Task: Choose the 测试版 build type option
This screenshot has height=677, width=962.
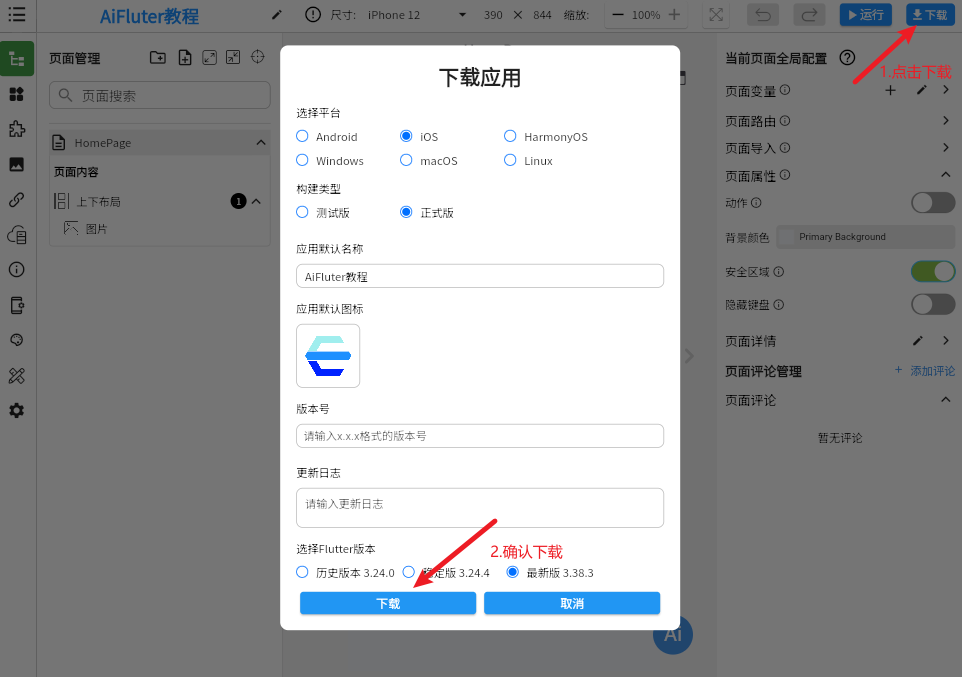Action: click(303, 212)
